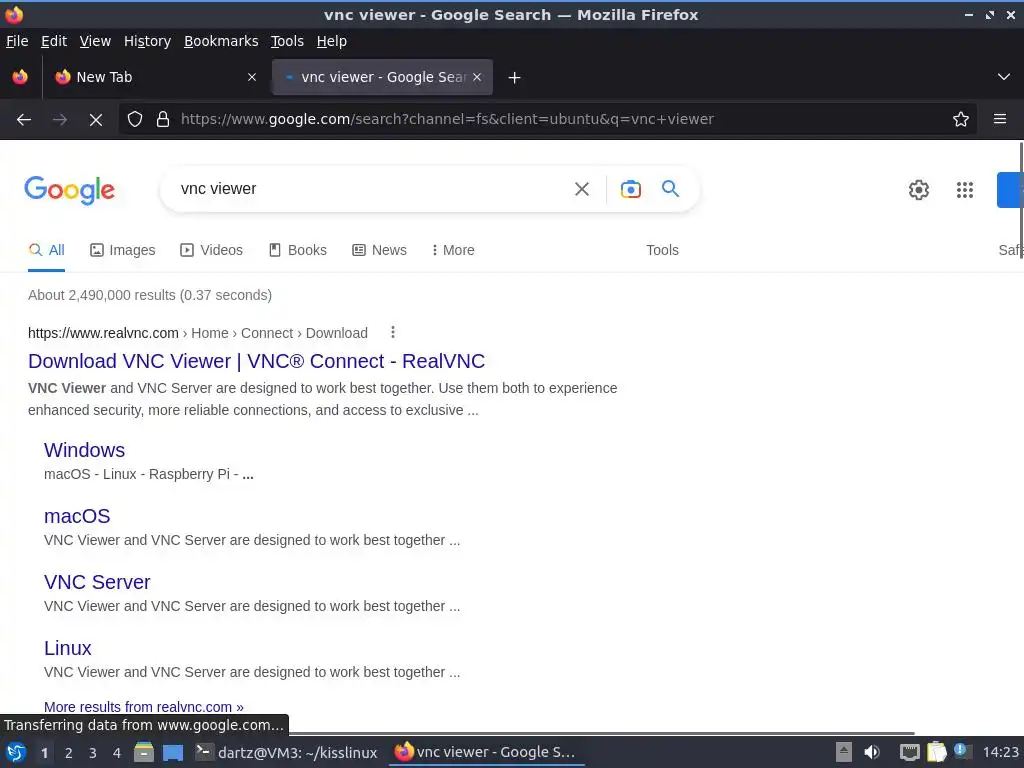This screenshot has height=768, width=1024.
Task: Open the Linux sitelink
Action: [x=68, y=648]
